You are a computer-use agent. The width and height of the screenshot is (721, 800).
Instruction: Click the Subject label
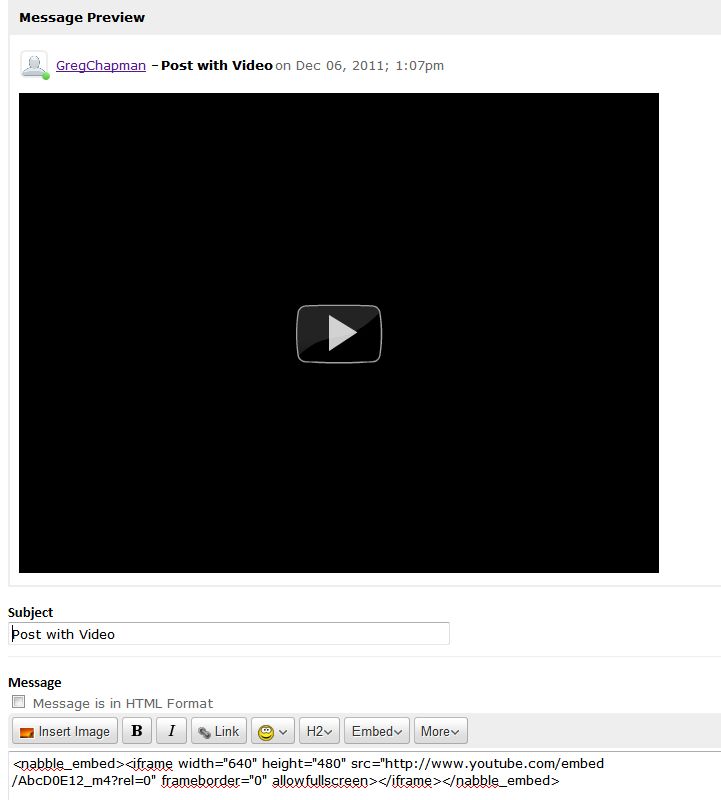coord(31,612)
